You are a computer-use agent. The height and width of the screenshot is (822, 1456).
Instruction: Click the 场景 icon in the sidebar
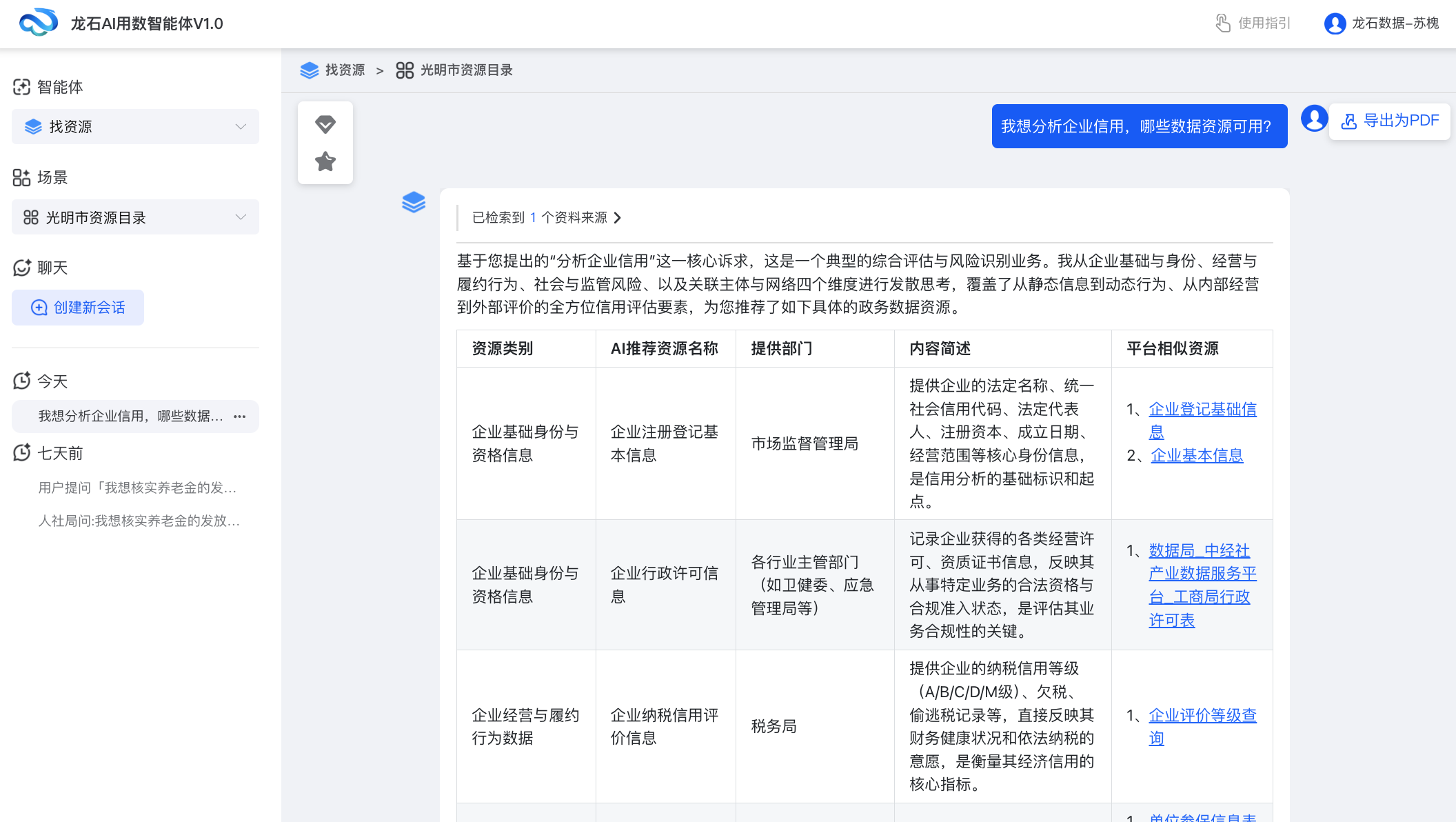(x=23, y=177)
